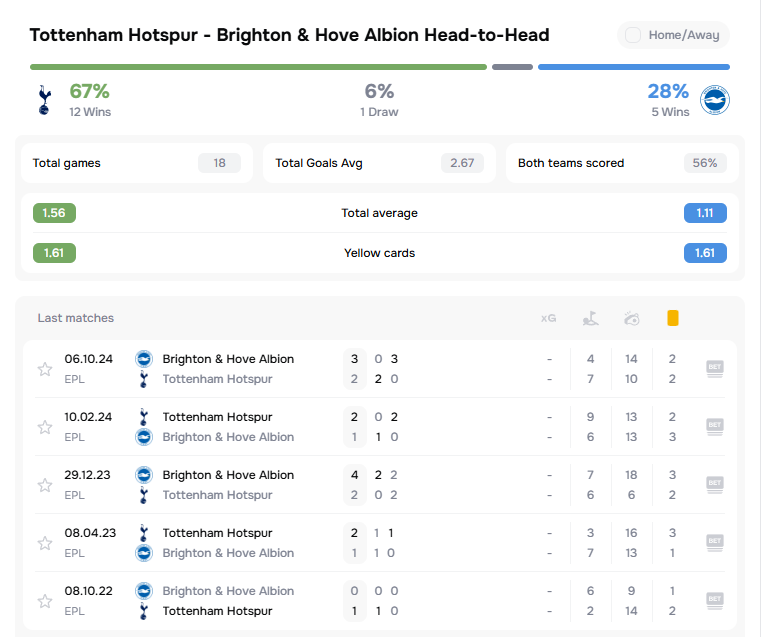Click the Brighton crest in header
The height and width of the screenshot is (637, 761).
point(715,99)
